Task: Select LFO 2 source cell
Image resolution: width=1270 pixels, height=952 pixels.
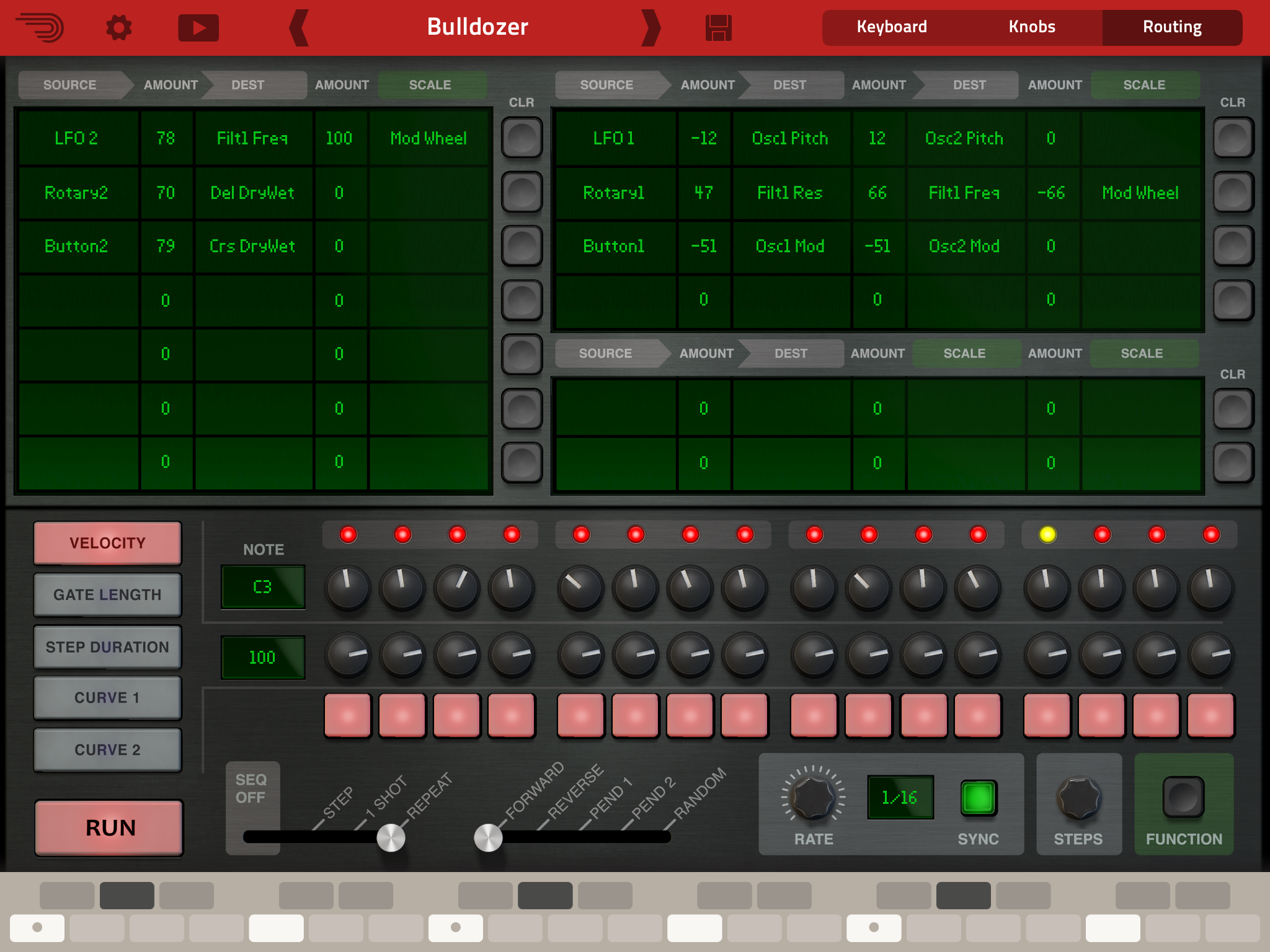Action: point(78,138)
